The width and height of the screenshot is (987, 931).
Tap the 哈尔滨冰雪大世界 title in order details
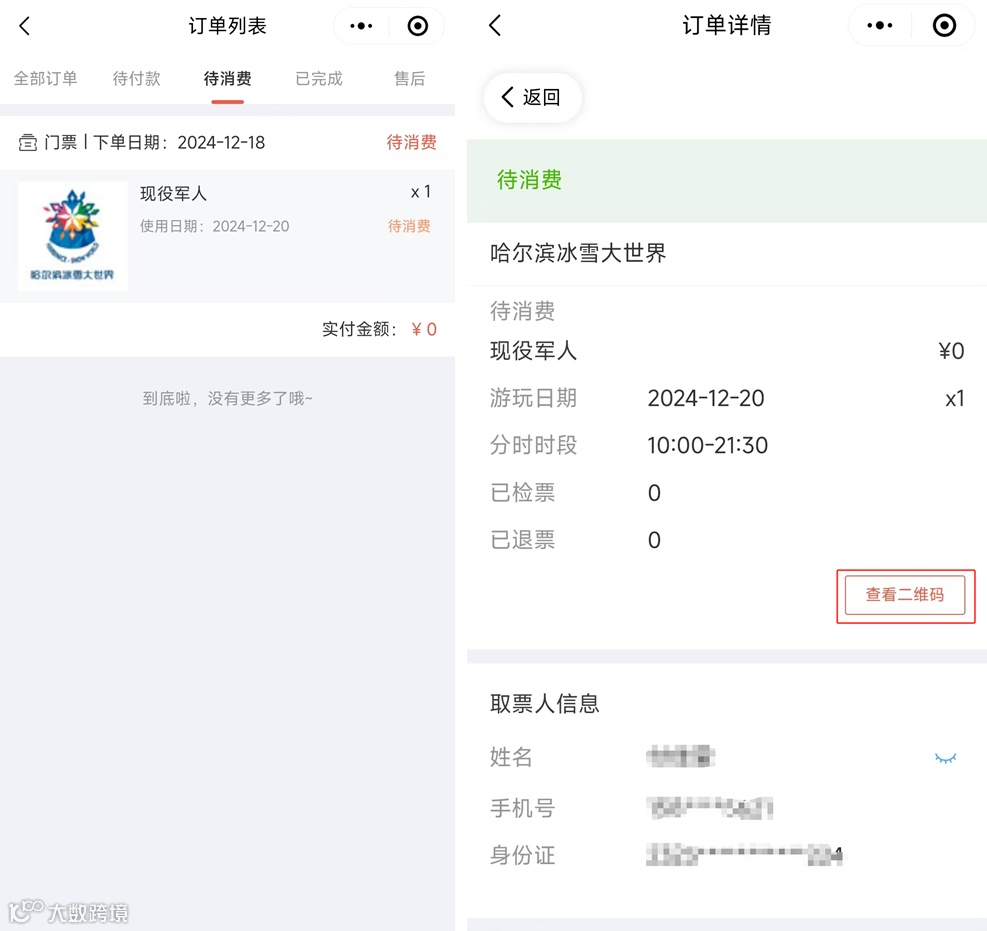tap(578, 253)
